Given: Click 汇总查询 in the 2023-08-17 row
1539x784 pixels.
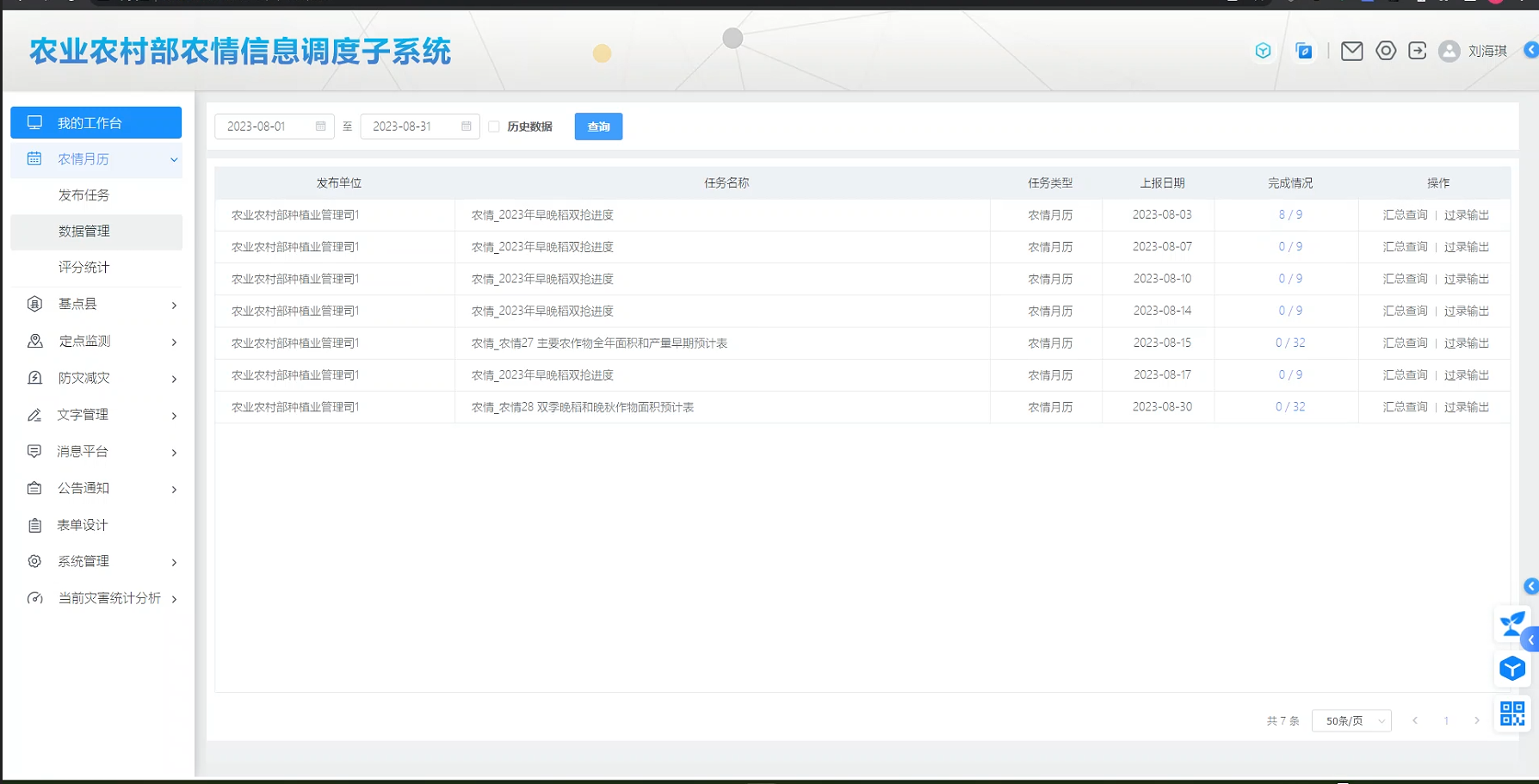Looking at the screenshot, I should coord(1405,375).
